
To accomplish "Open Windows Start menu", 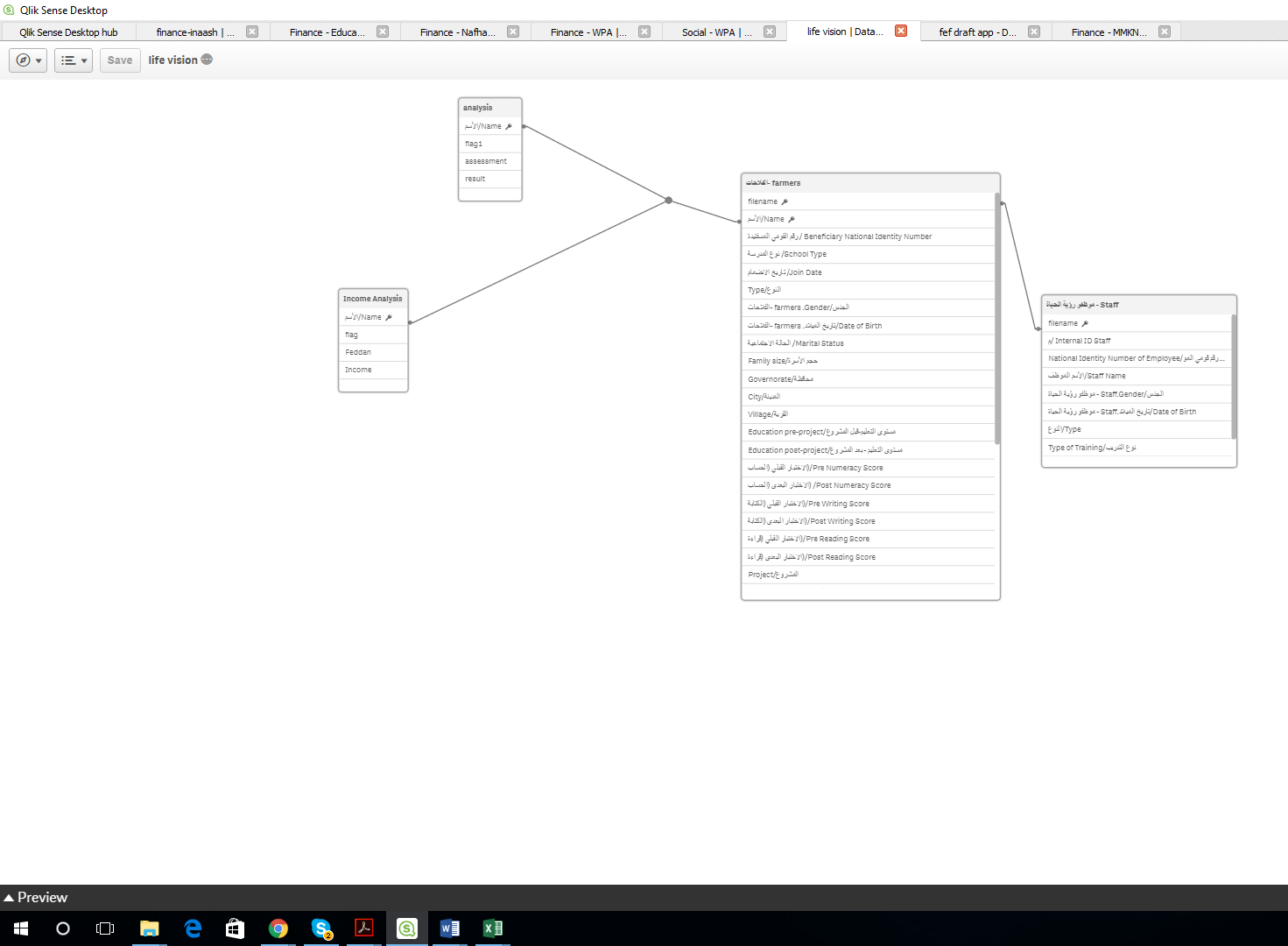I will [21, 928].
